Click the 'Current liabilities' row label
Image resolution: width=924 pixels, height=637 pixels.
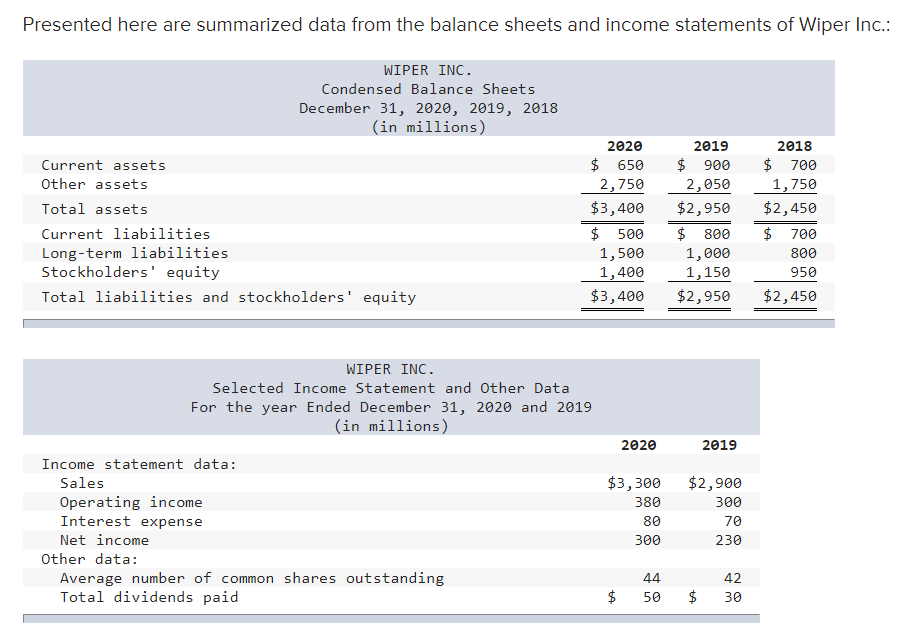pyautogui.click(x=126, y=234)
